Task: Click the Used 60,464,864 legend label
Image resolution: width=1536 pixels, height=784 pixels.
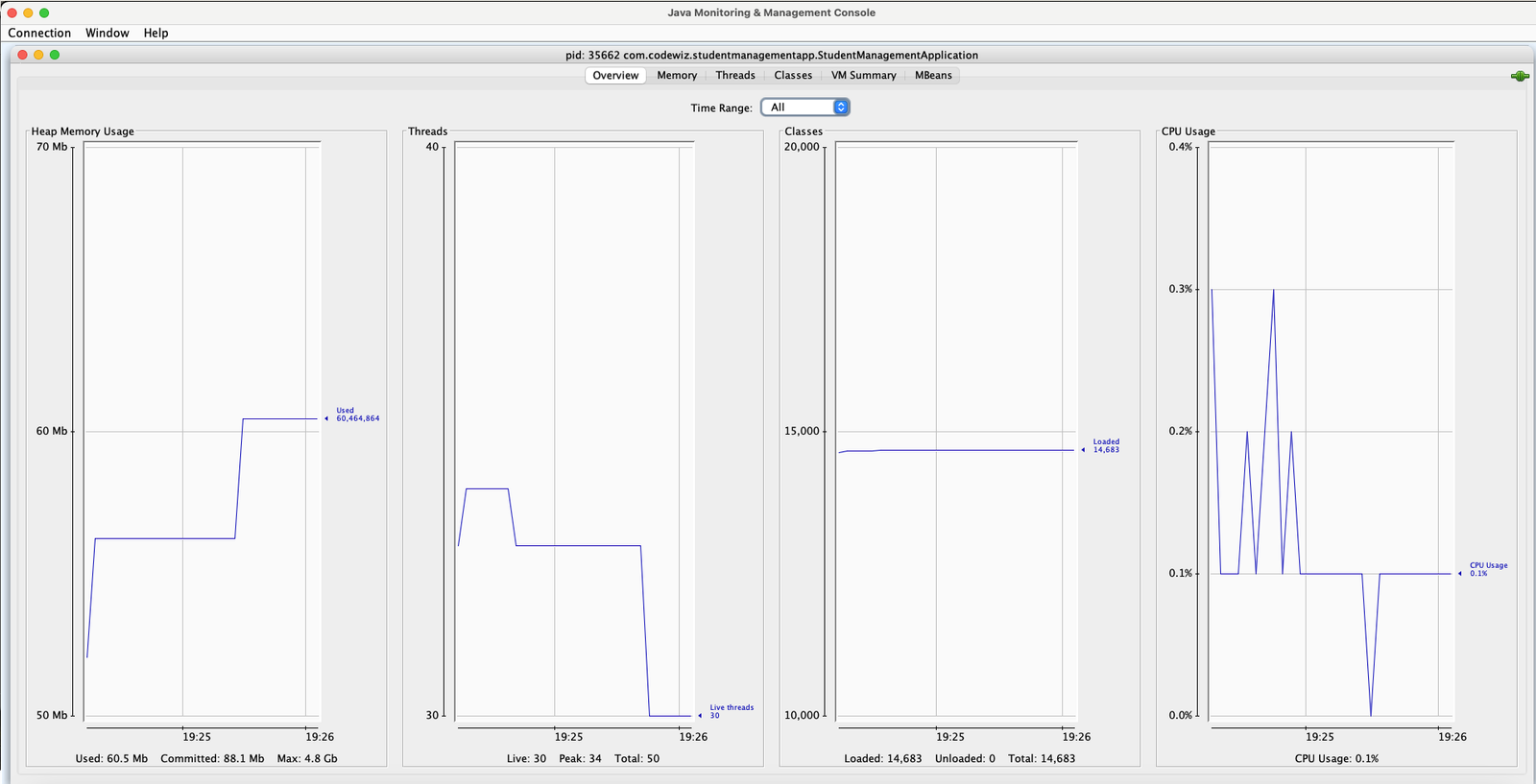Action: click(x=357, y=415)
